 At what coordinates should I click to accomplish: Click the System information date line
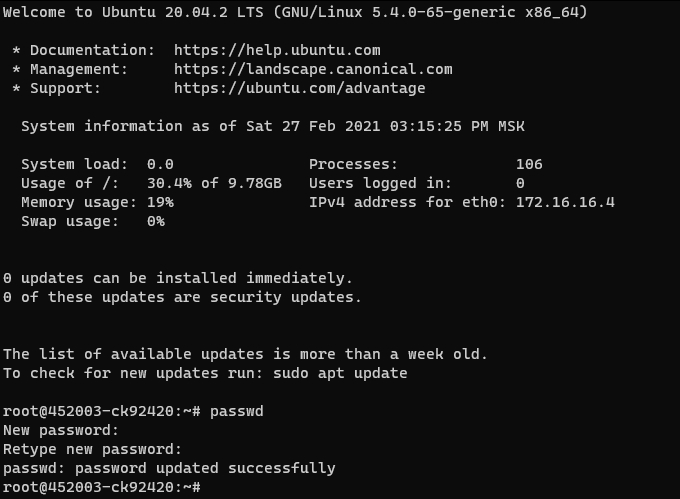[272, 127]
